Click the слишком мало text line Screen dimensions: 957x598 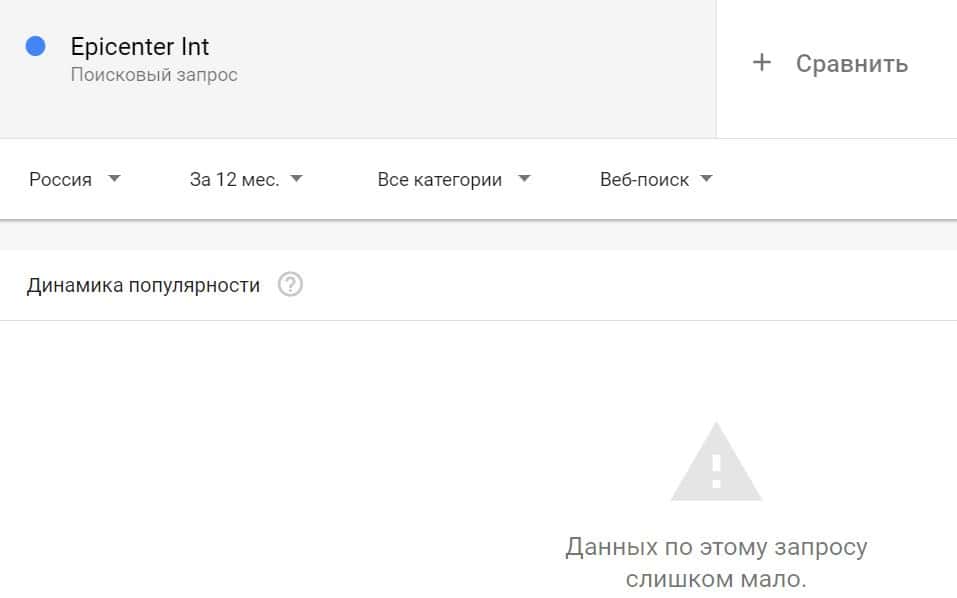click(x=716, y=579)
